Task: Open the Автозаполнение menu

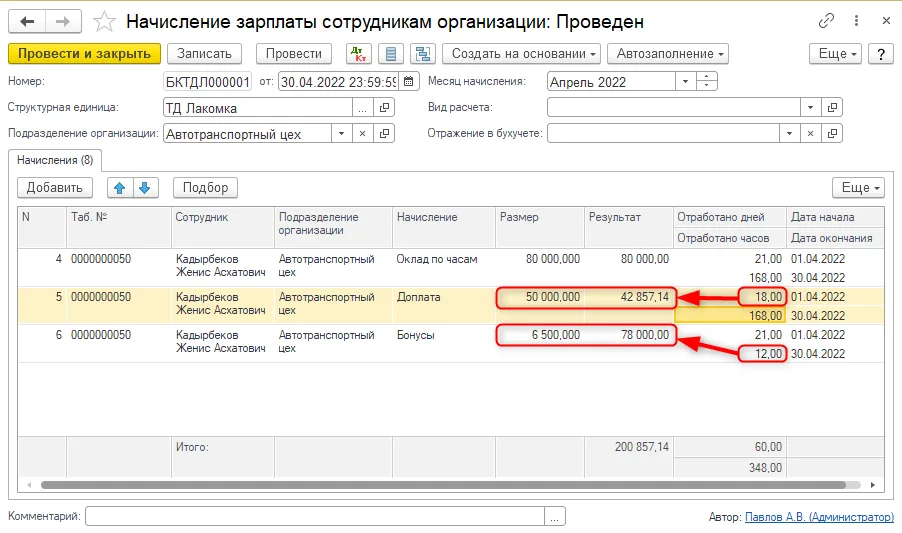Action: pyautogui.click(x=668, y=53)
